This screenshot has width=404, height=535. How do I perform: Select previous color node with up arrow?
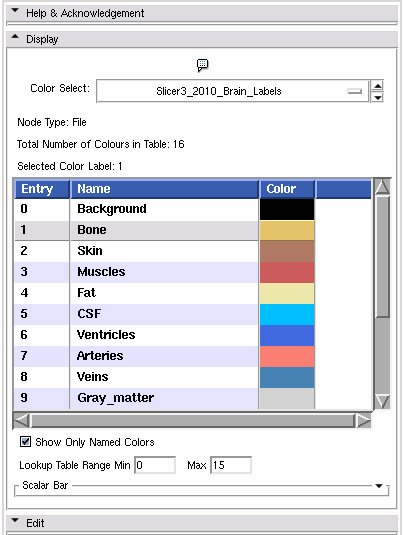tap(378, 86)
